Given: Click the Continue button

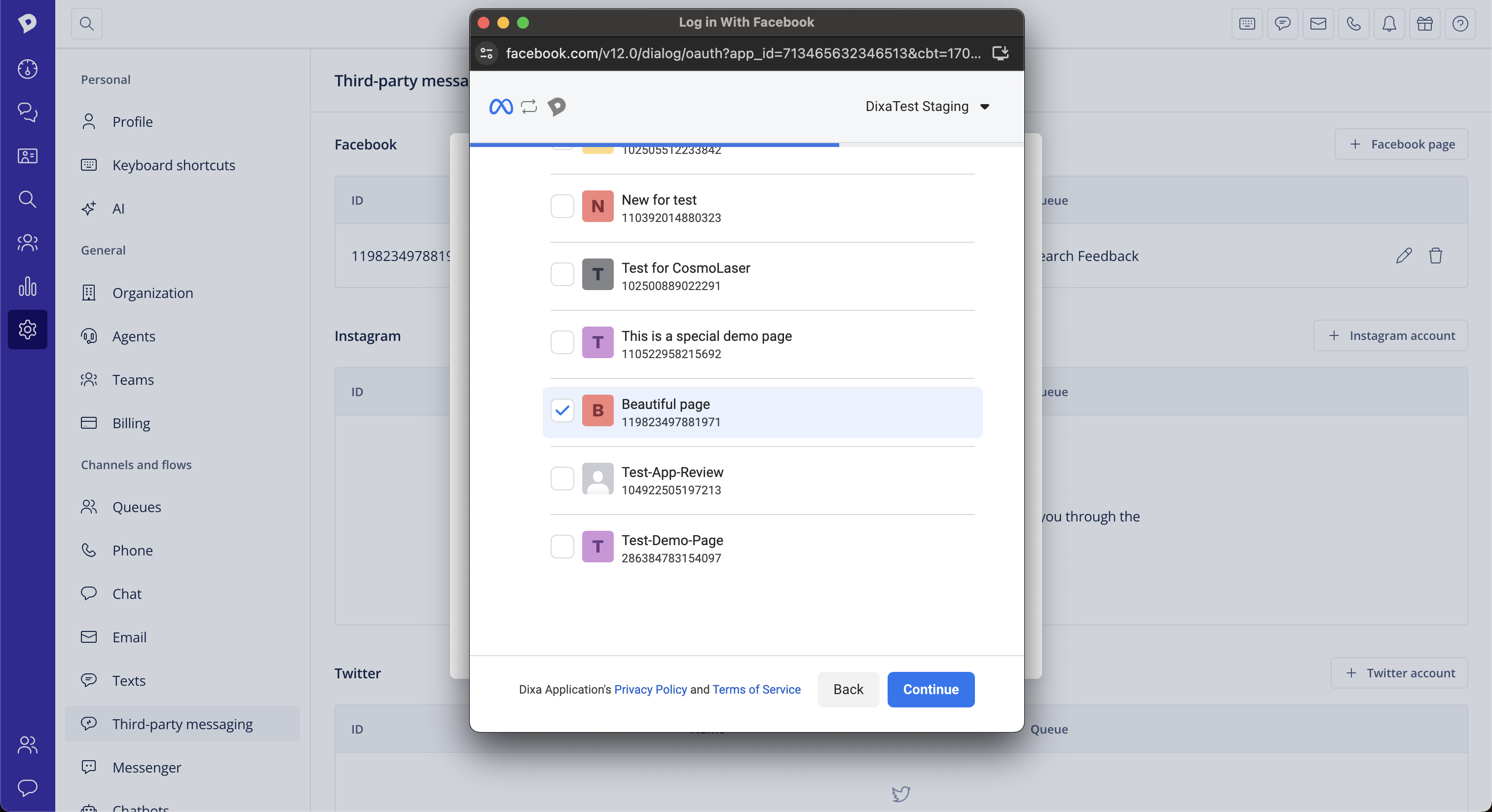Looking at the screenshot, I should click(931, 689).
